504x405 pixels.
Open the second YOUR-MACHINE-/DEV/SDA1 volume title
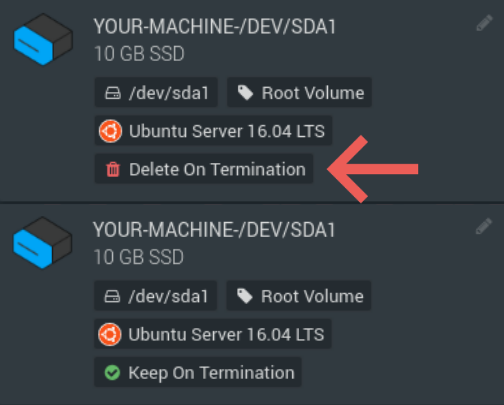[x=214, y=230]
